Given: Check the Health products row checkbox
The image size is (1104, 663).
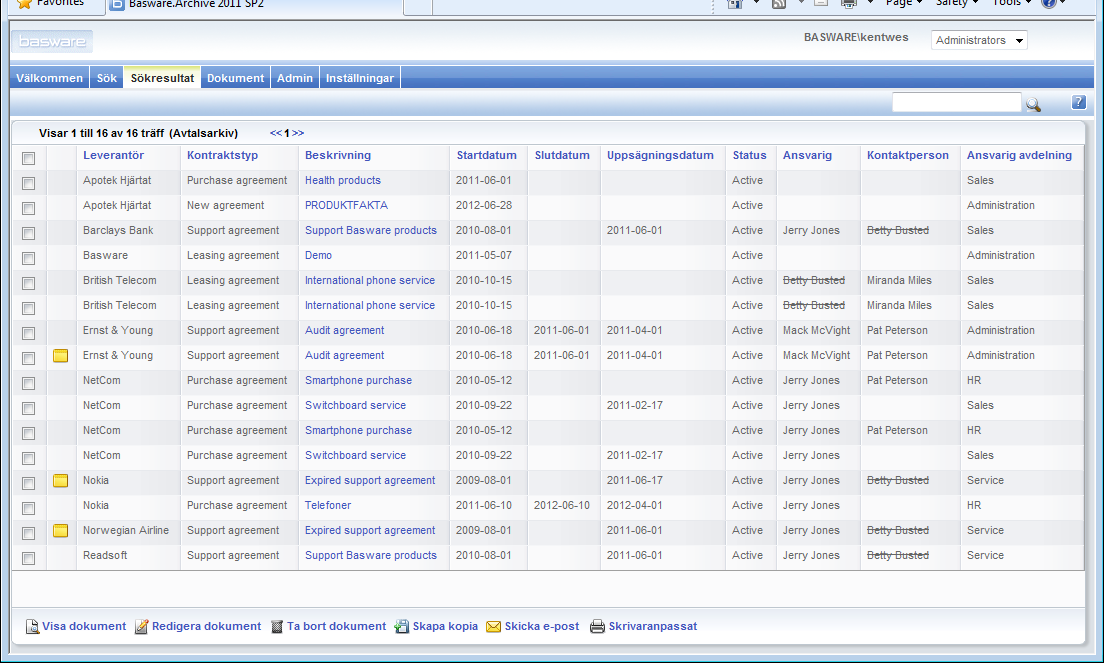Looking at the screenshot, I should 28,183.
